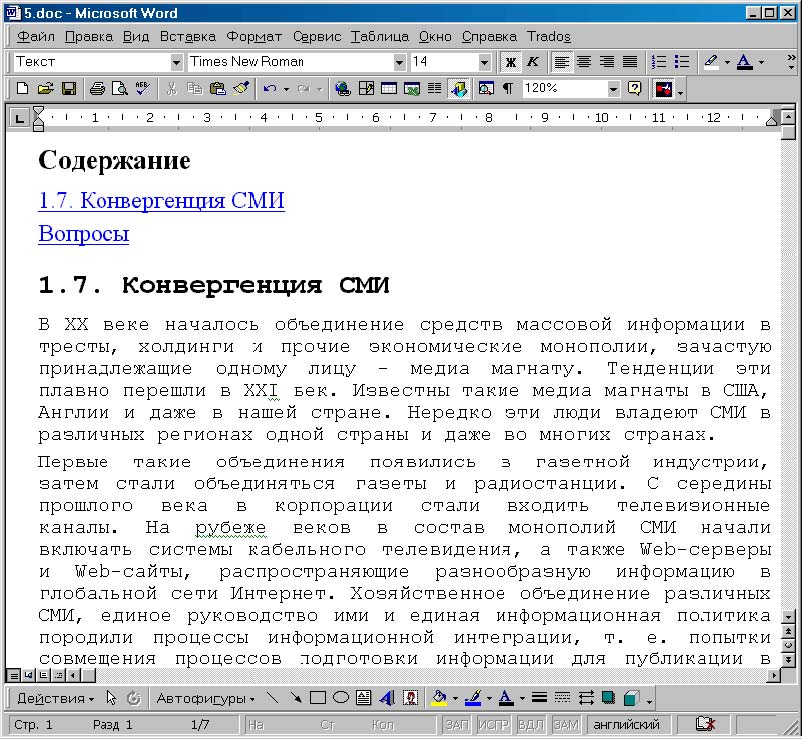Toggle Document Map view
This screenshot has width=802, height=739.
486,88
